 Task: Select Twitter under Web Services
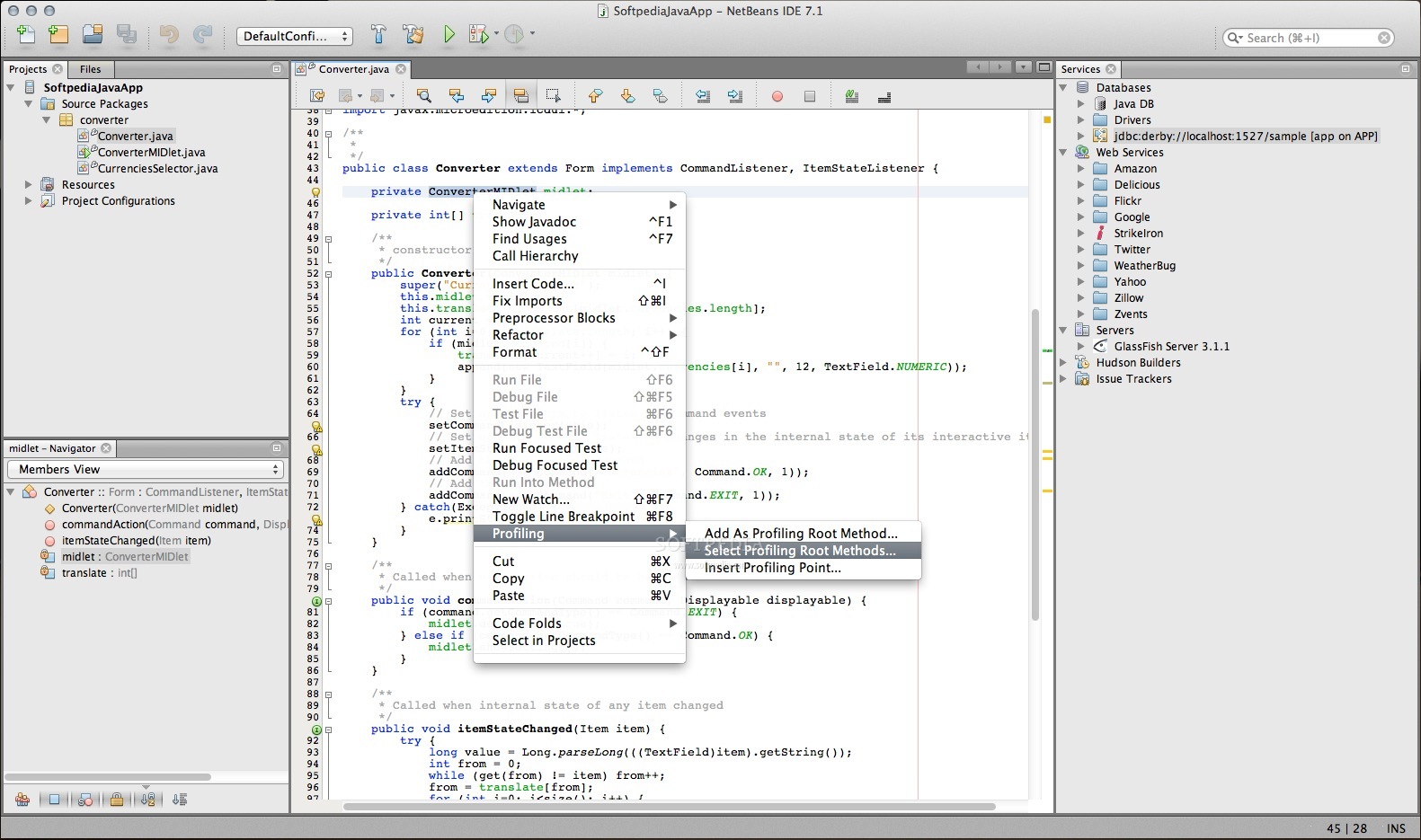pyautogui.click(x=1132, y=250)
